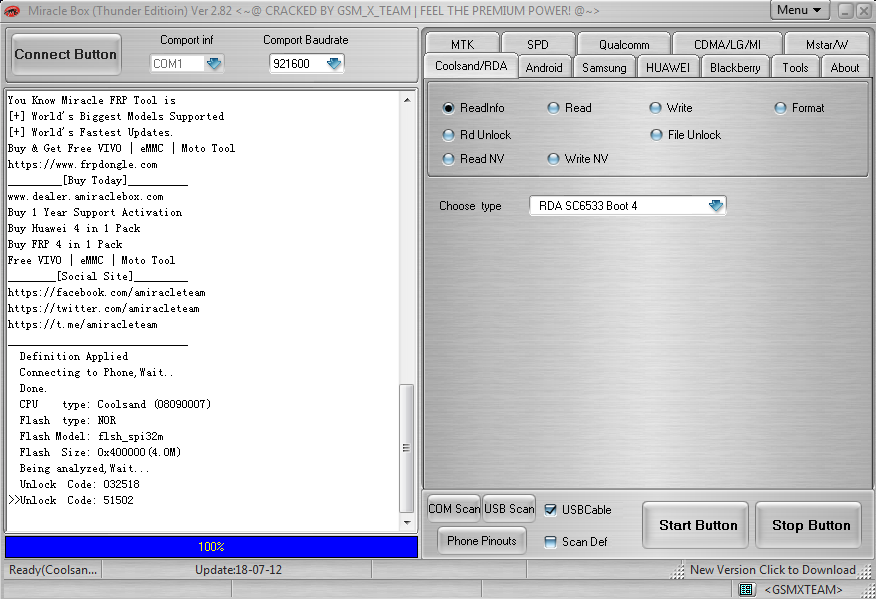The height and width of the screenshot is (599, 876).
Task: Open the Android tab
Action: point(544,68)
